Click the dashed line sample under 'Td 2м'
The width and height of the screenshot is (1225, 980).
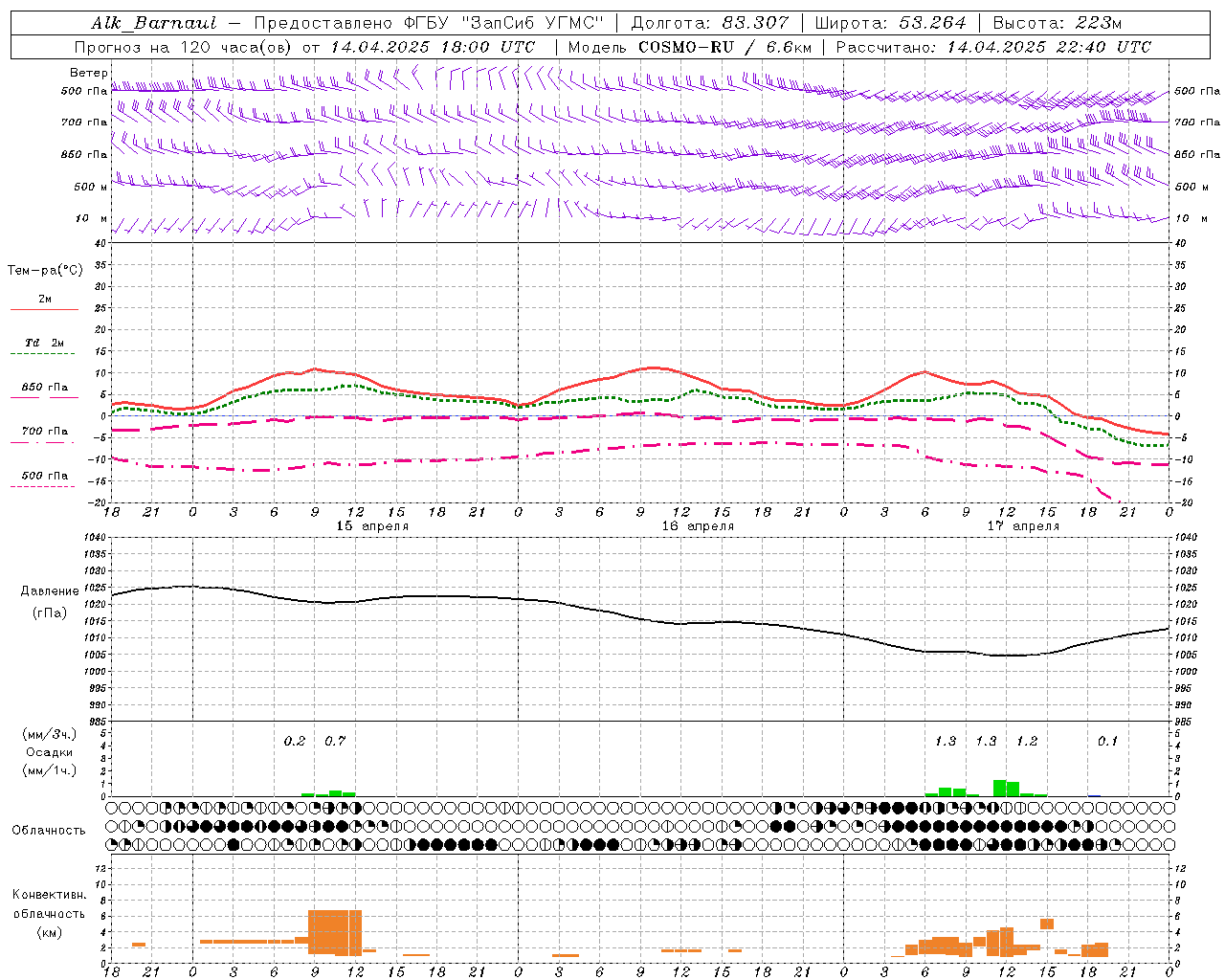click(42, 353)
